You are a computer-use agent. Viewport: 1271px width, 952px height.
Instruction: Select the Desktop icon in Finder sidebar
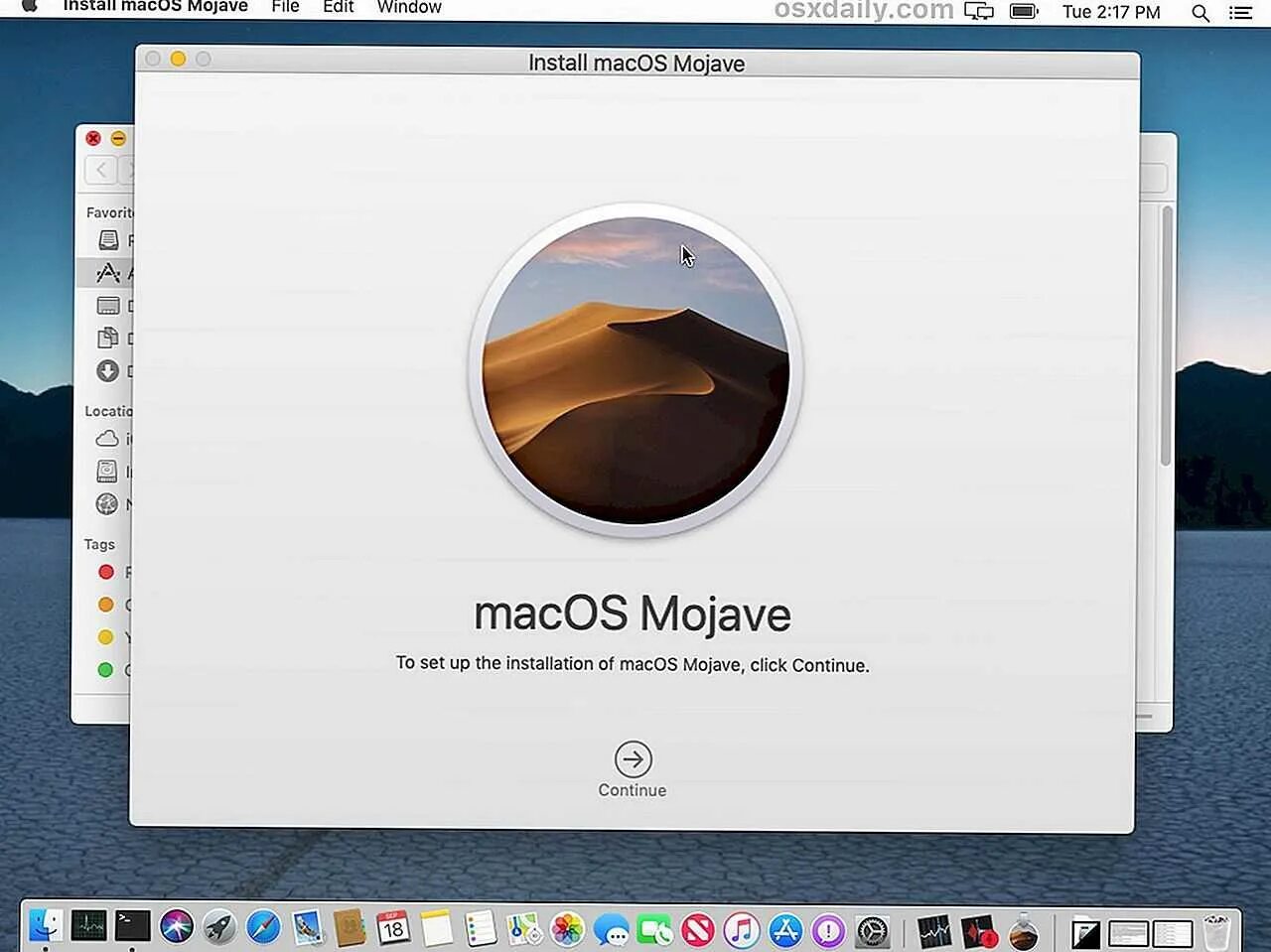point(108,305)
